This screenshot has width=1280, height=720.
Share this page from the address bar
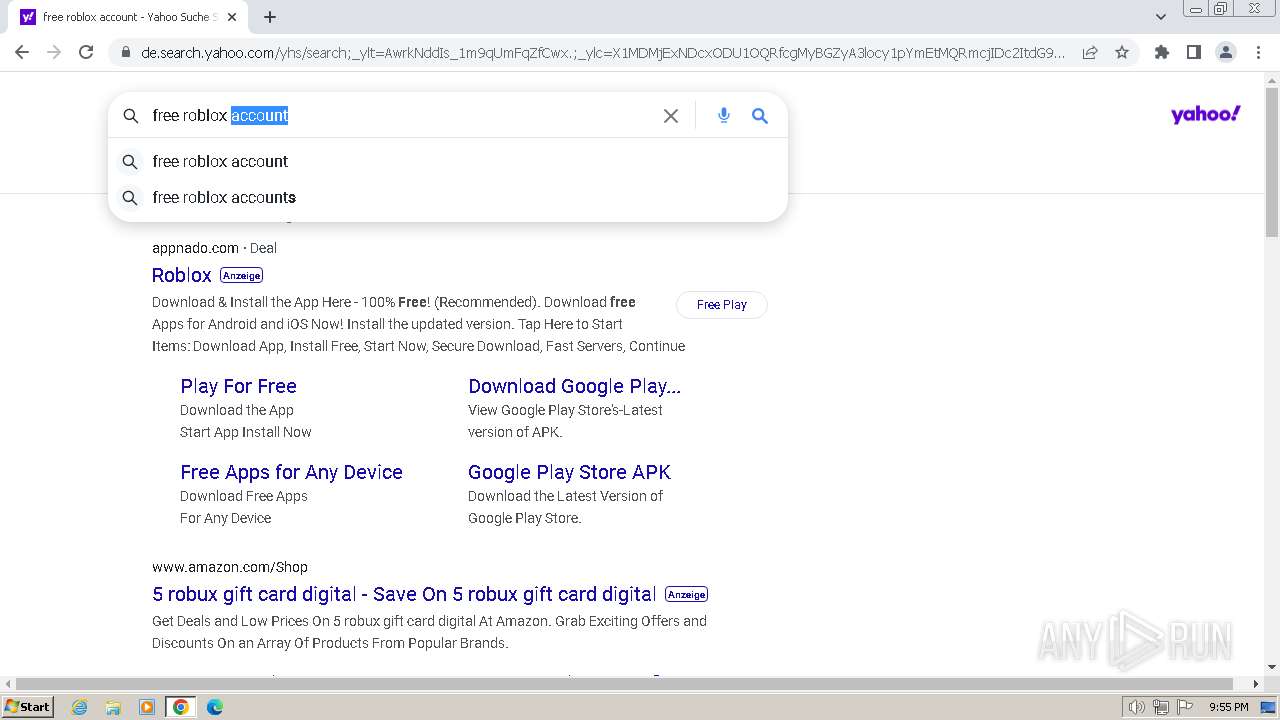tap(1090, 52)
